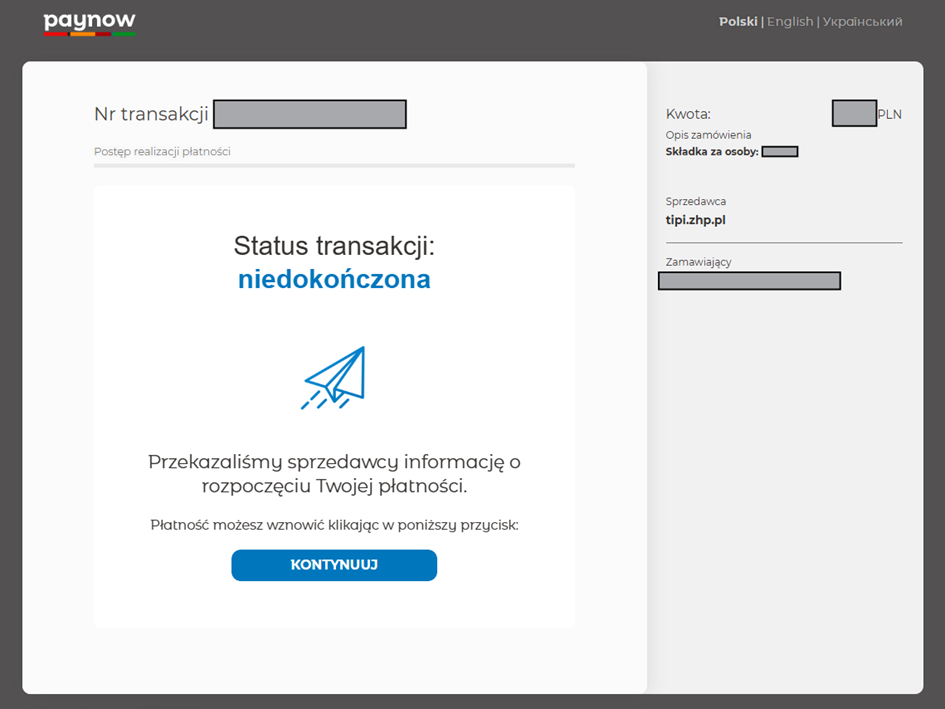
Task: Switch language to Polski
Action: (737, 22)
